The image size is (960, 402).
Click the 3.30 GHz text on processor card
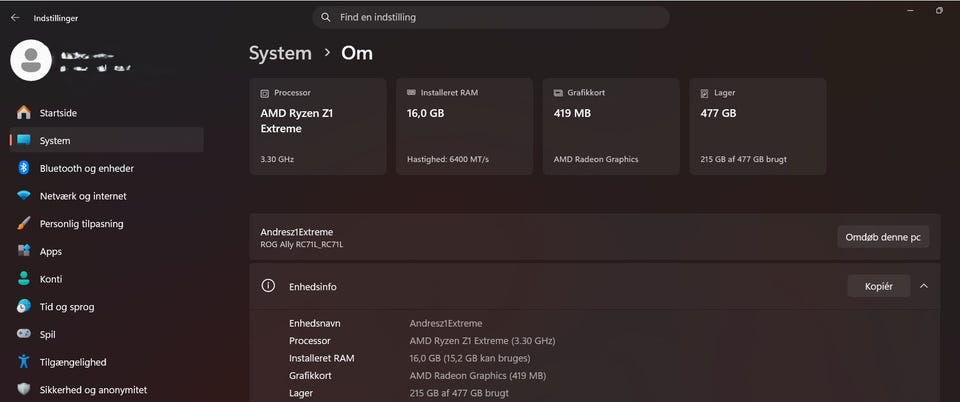click(x=277, y=159)
